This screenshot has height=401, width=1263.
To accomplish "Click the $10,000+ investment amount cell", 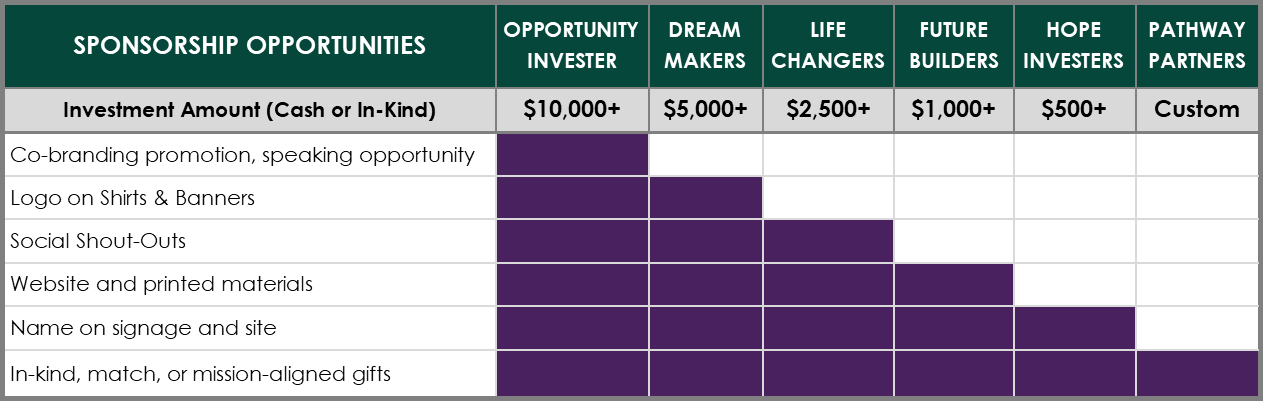I will click(x=572, y=110).
